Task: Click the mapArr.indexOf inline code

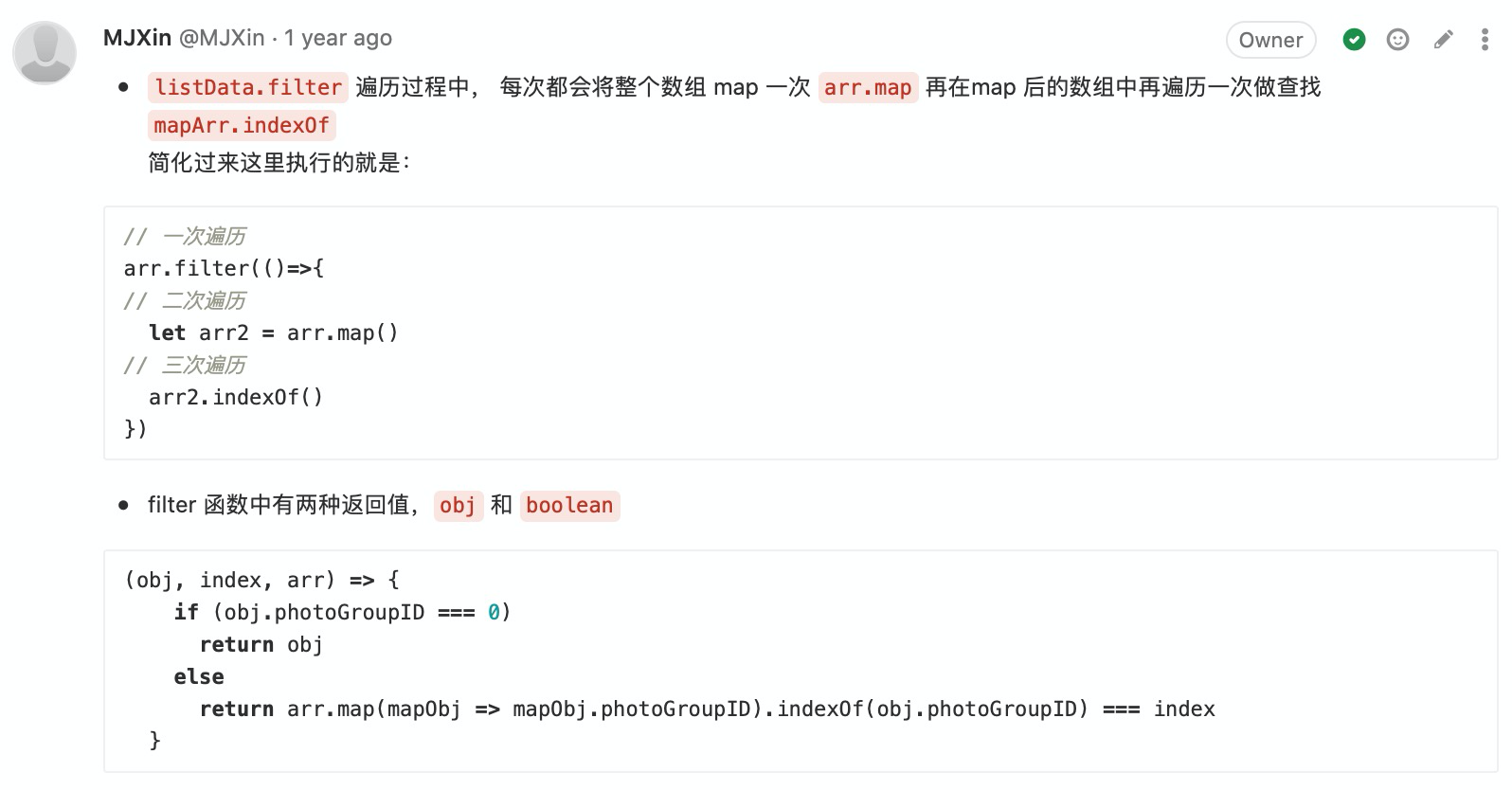Action: click(242, 125)
